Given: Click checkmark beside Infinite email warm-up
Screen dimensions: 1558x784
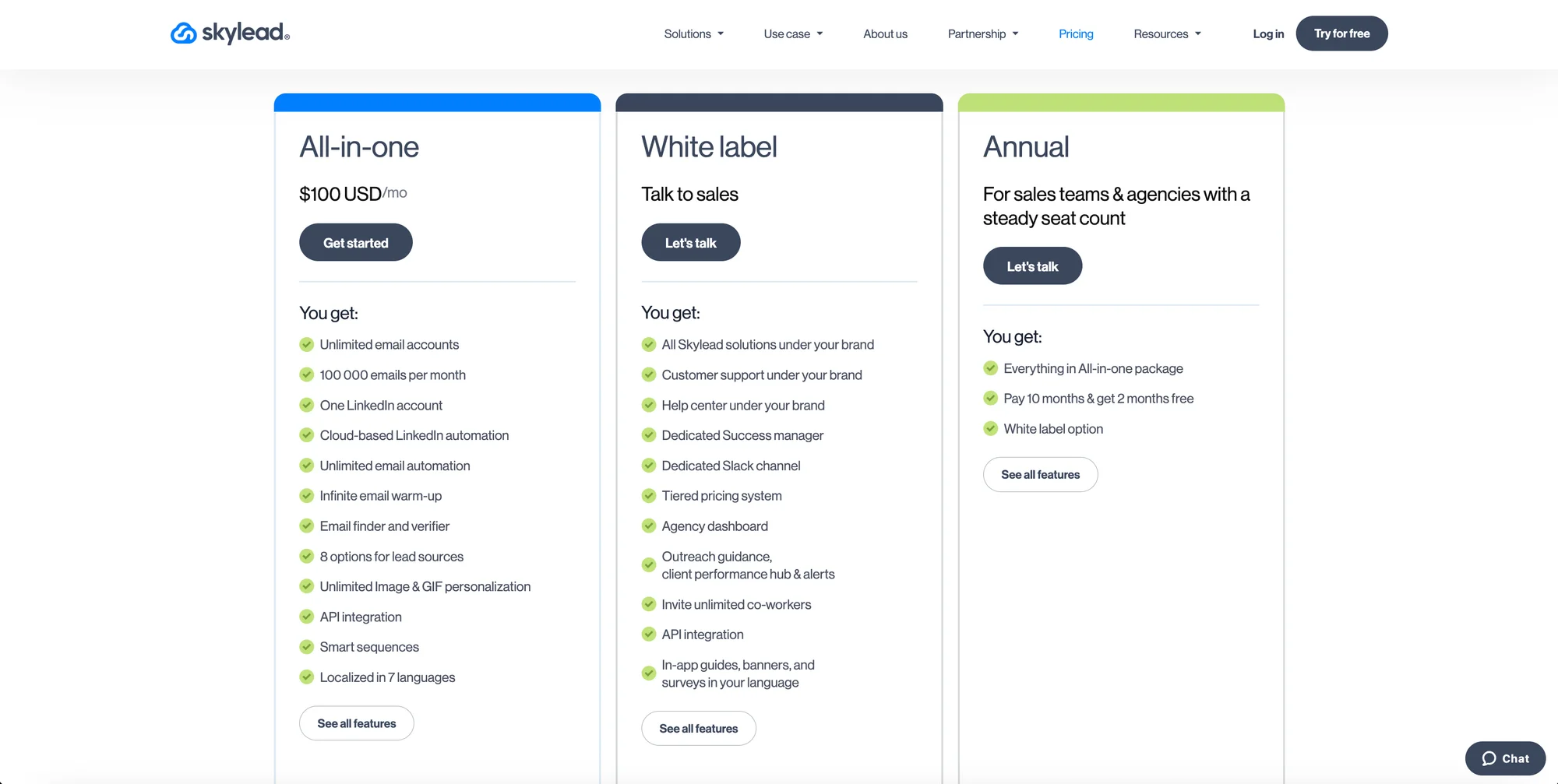Looking at the screenshot, I should [307, 495].
